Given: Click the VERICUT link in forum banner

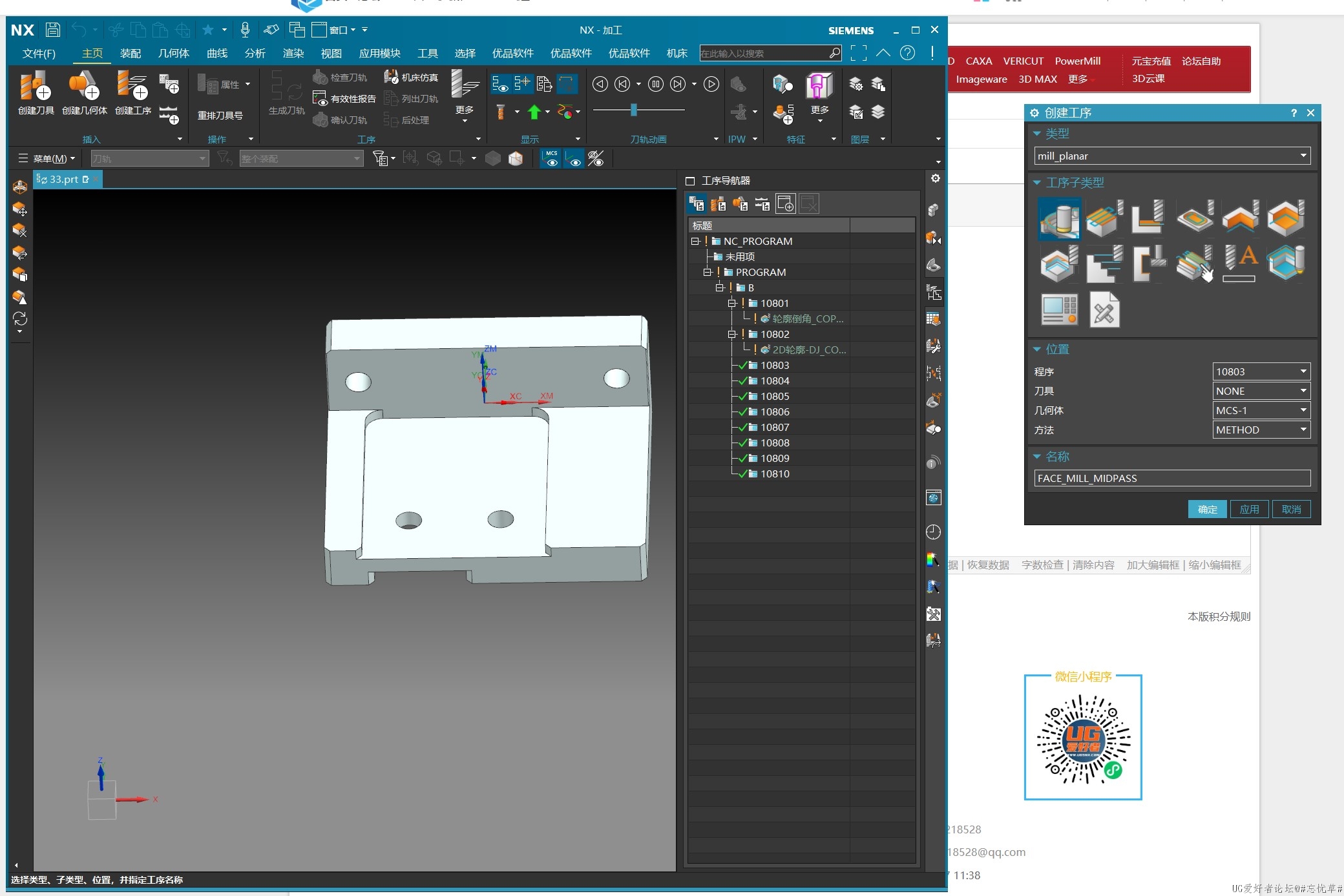Looking at the screenshot, I should click(1024, 61).
